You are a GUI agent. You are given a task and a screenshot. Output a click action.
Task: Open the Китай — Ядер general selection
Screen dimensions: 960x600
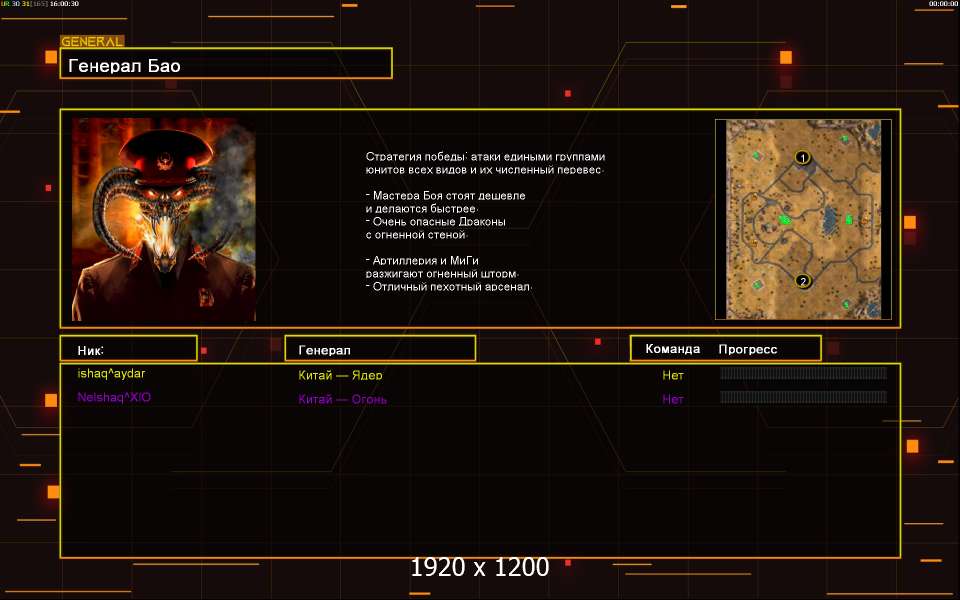click(x=340, y=376)
